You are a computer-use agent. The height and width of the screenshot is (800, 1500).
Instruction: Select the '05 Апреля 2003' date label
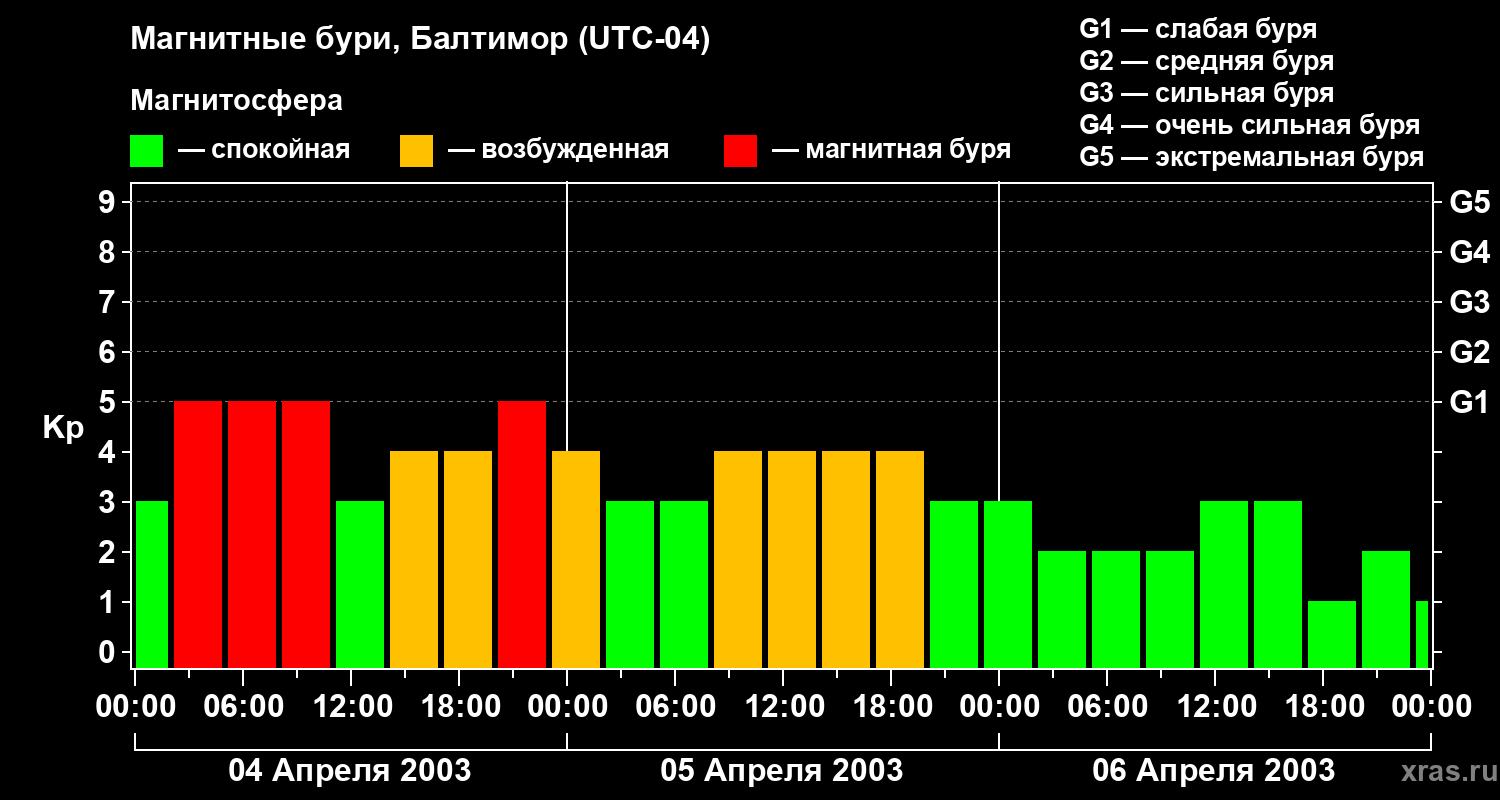pos(781,771)
